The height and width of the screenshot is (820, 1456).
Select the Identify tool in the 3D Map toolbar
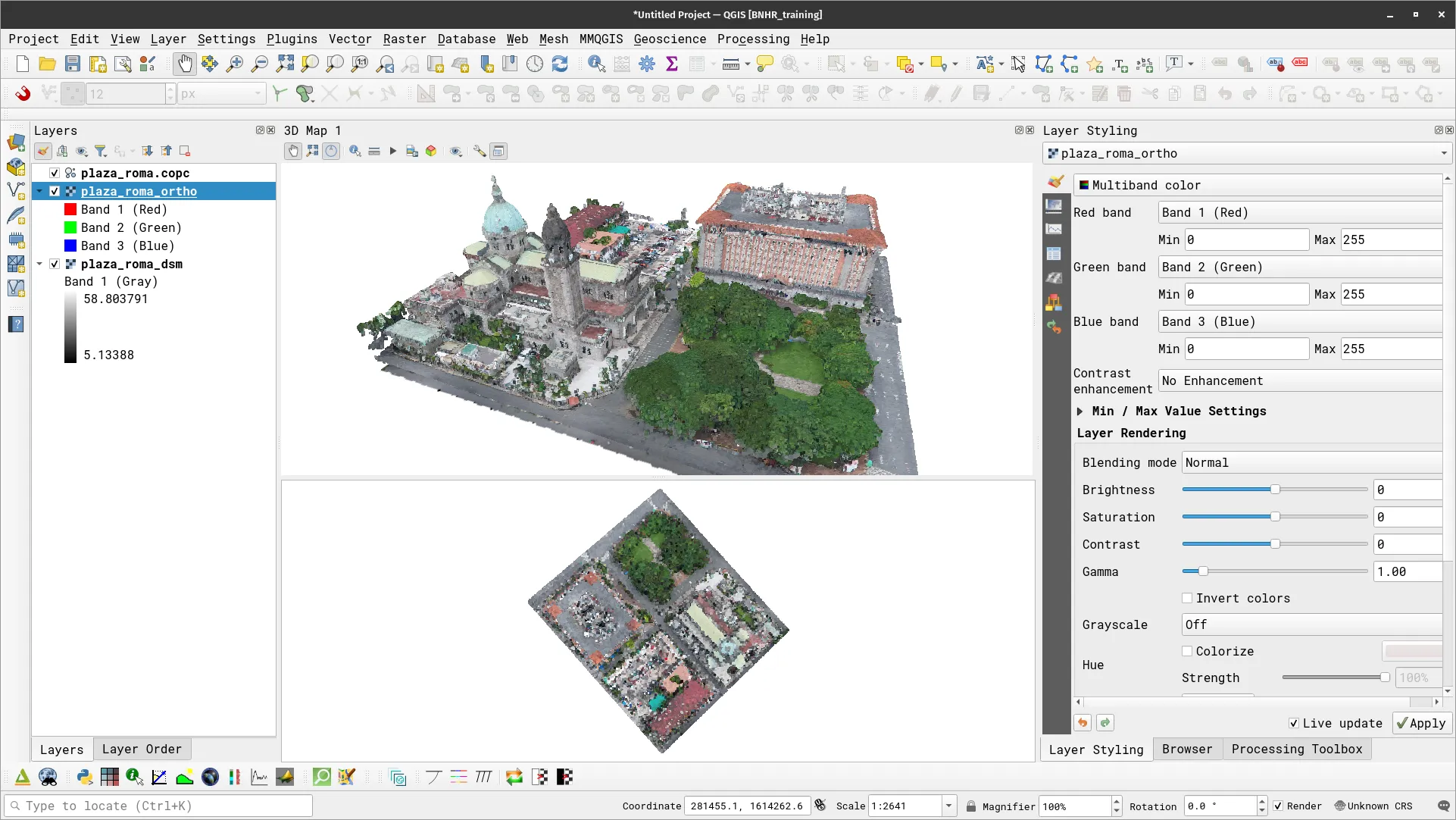tap(355, 152)
